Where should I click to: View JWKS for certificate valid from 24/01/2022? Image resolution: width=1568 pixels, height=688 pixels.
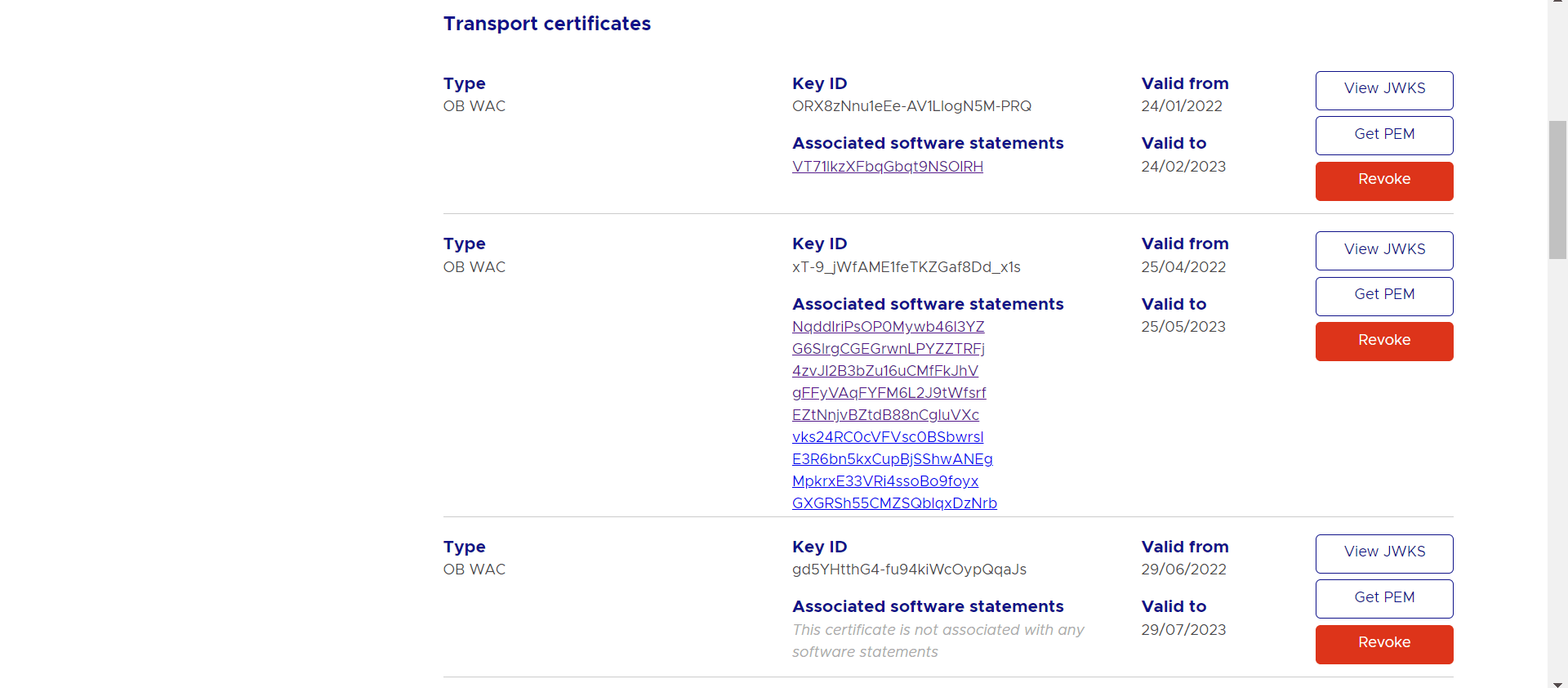(1384, 90)
